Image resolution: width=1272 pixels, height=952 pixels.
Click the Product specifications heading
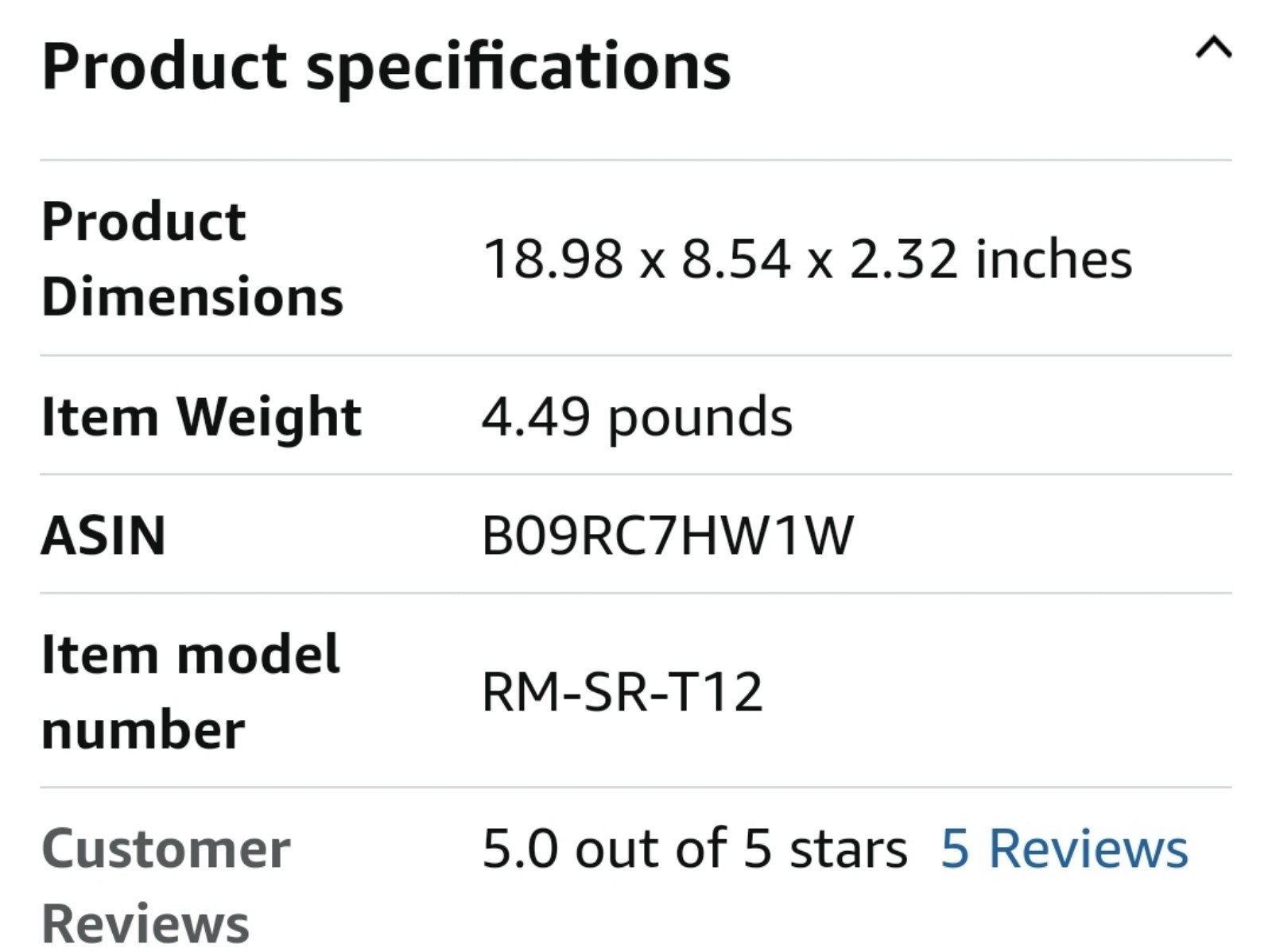(x=386, y=67)
